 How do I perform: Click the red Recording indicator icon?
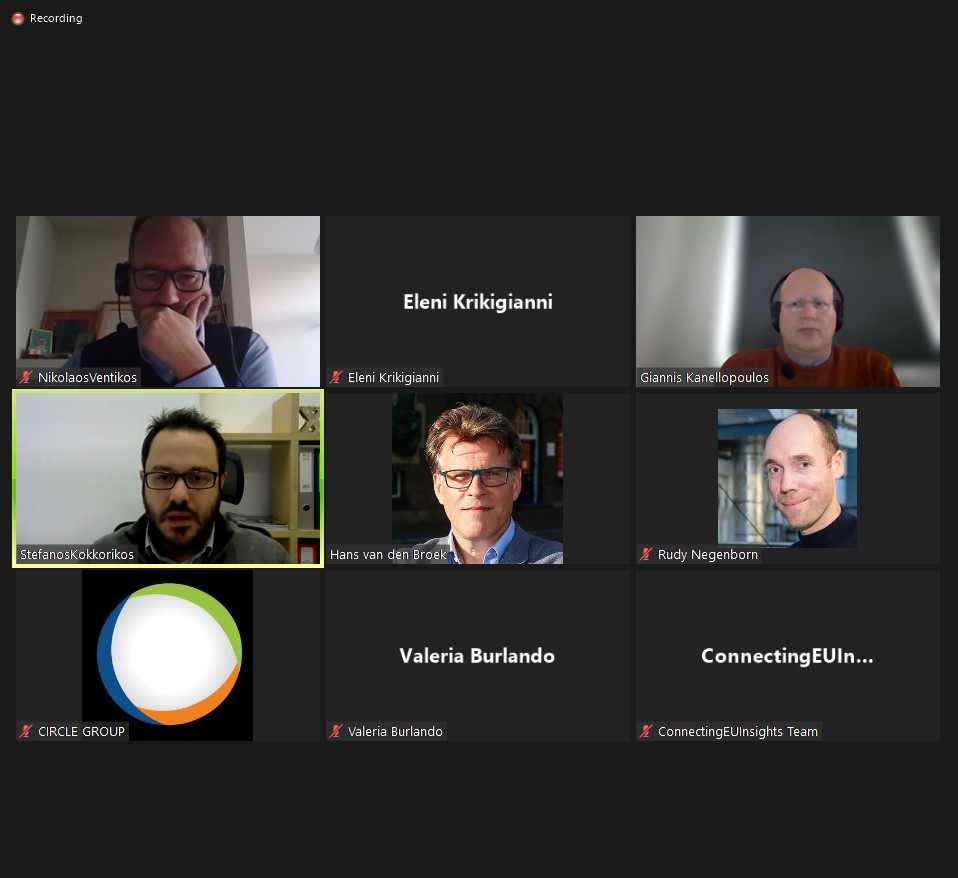click(x=18, y=18)
